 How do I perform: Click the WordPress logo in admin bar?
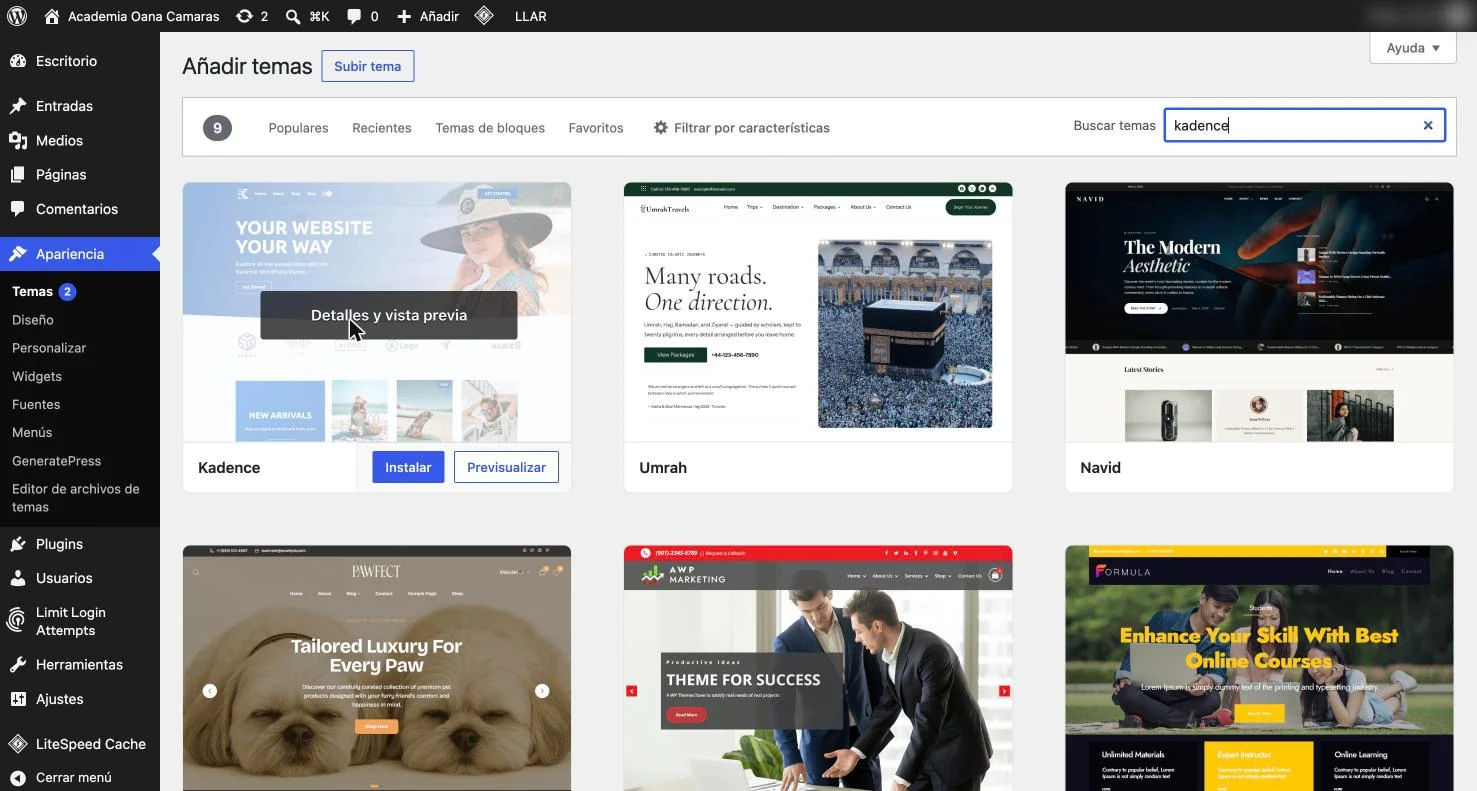coord(17,16)
